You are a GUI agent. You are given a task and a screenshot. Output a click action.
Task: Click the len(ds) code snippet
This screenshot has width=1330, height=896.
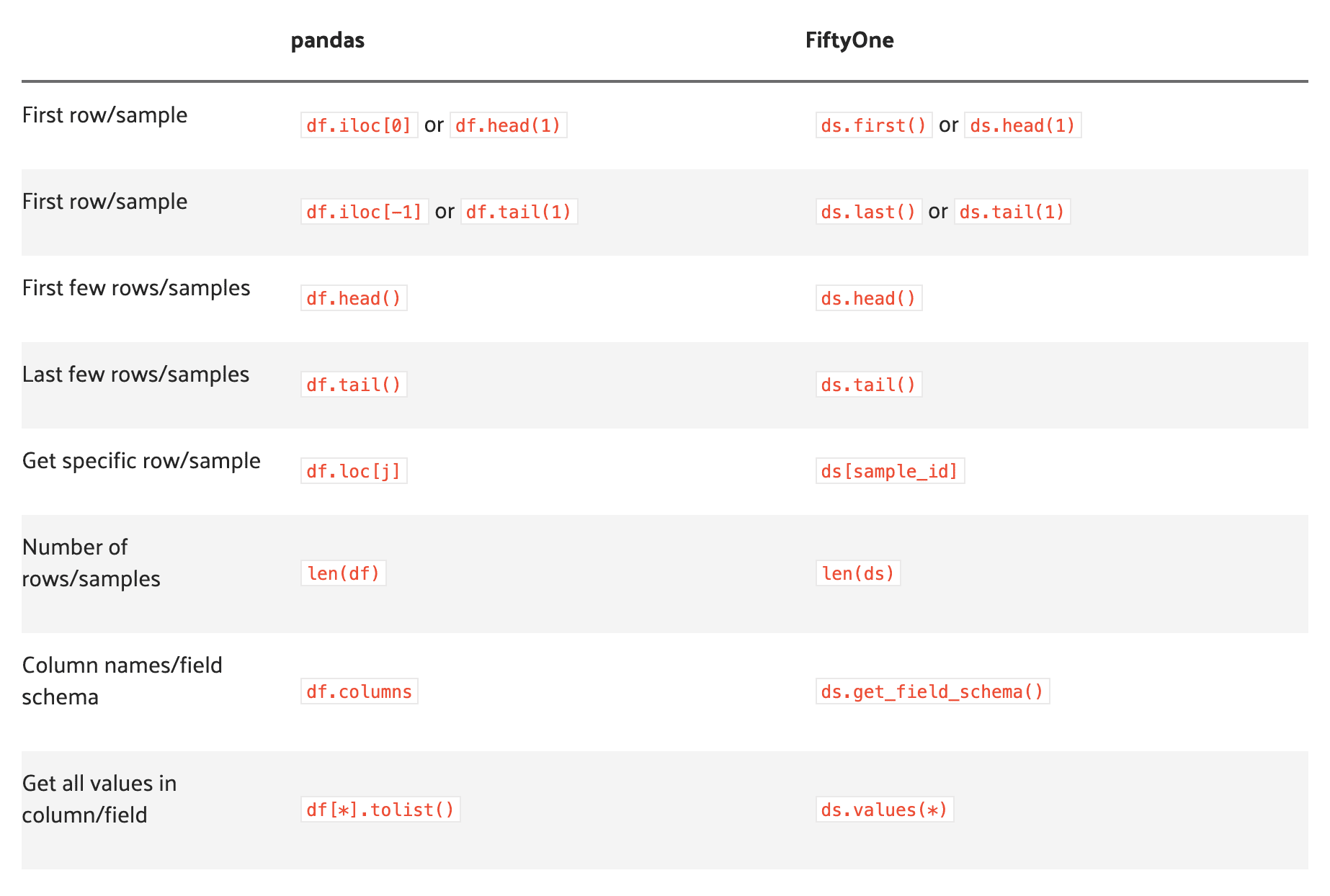pyautogui.click(x=857, y=573)
